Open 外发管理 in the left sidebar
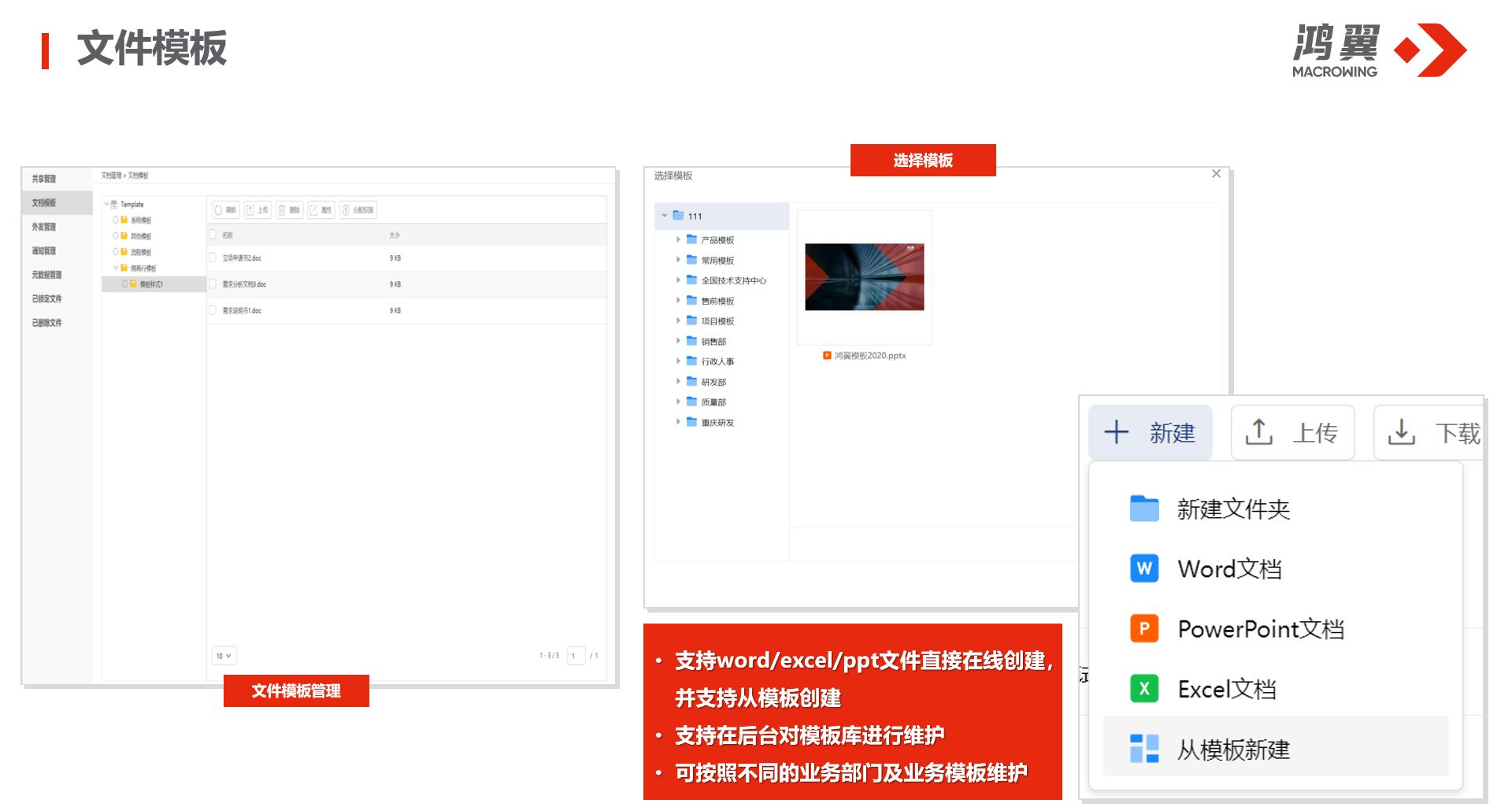1512x807 pixels. click(44, 227)
